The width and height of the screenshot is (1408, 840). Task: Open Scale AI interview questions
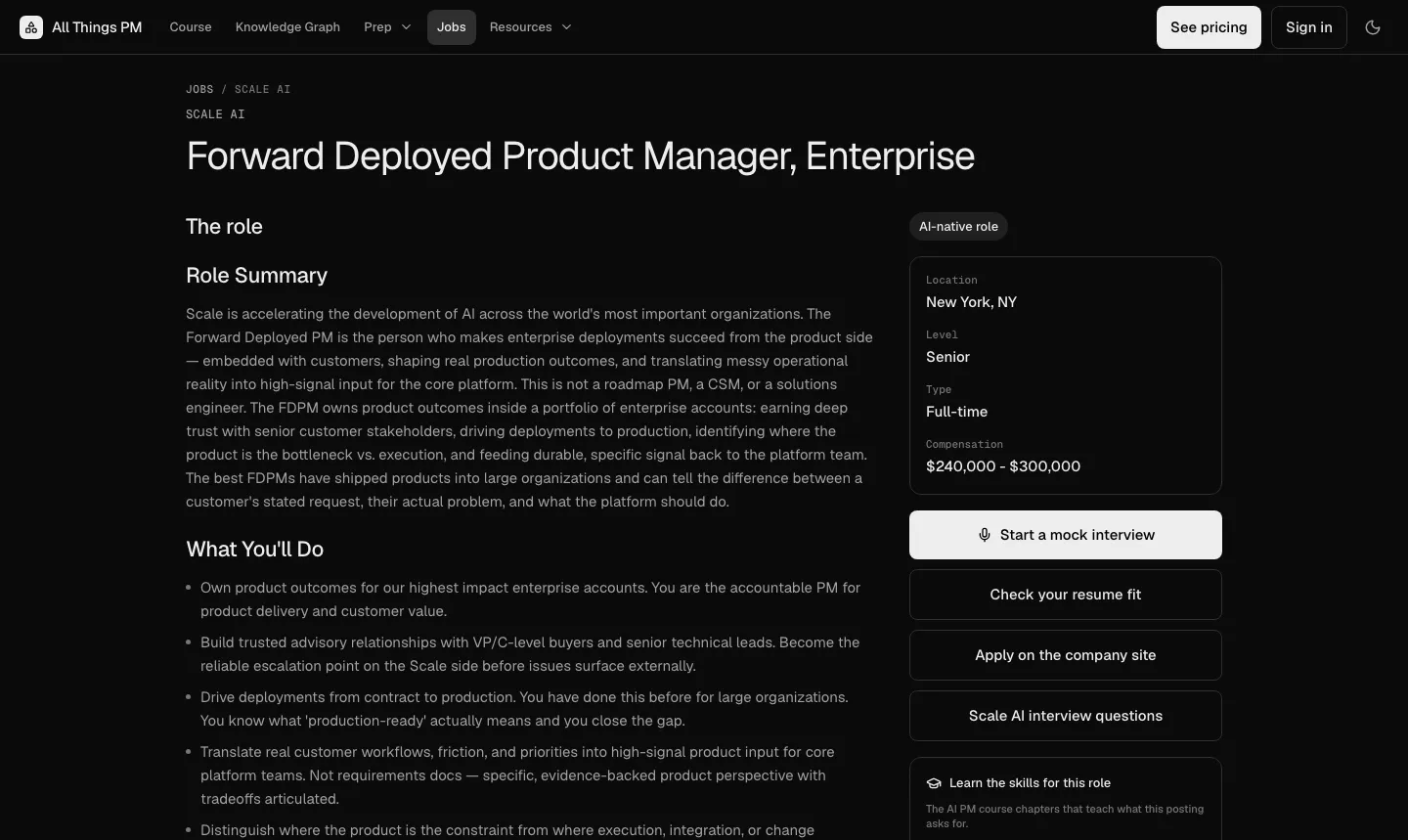click(x=1066, y=716)
